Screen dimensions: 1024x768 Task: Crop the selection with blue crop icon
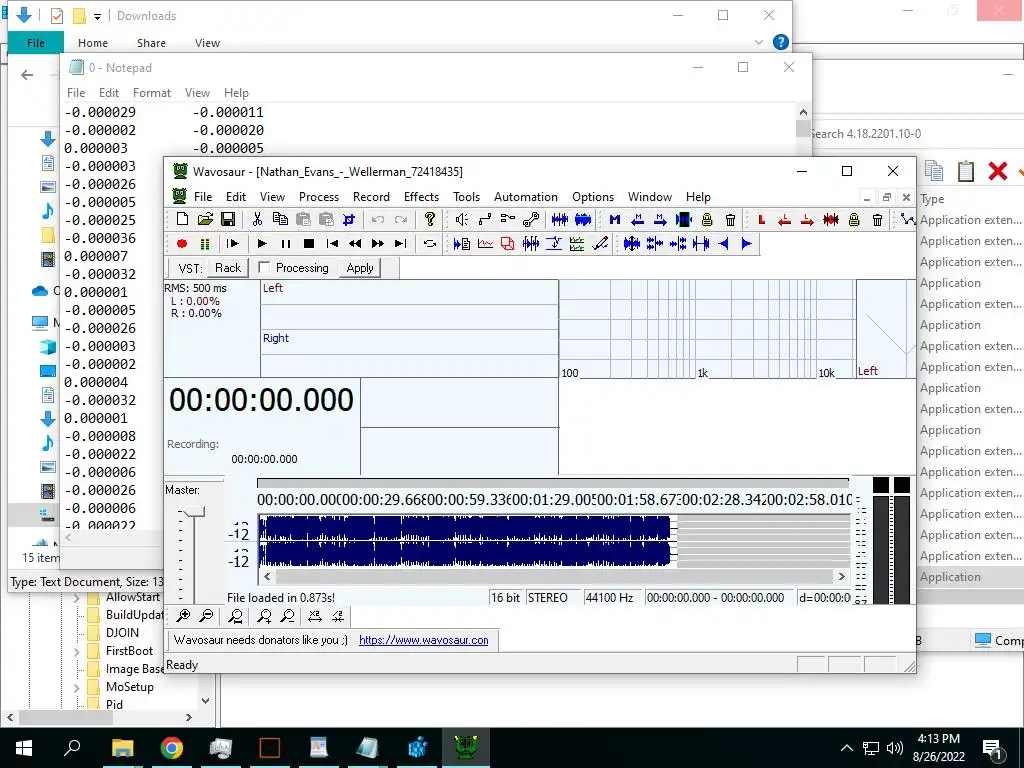[x=349, y=219]
